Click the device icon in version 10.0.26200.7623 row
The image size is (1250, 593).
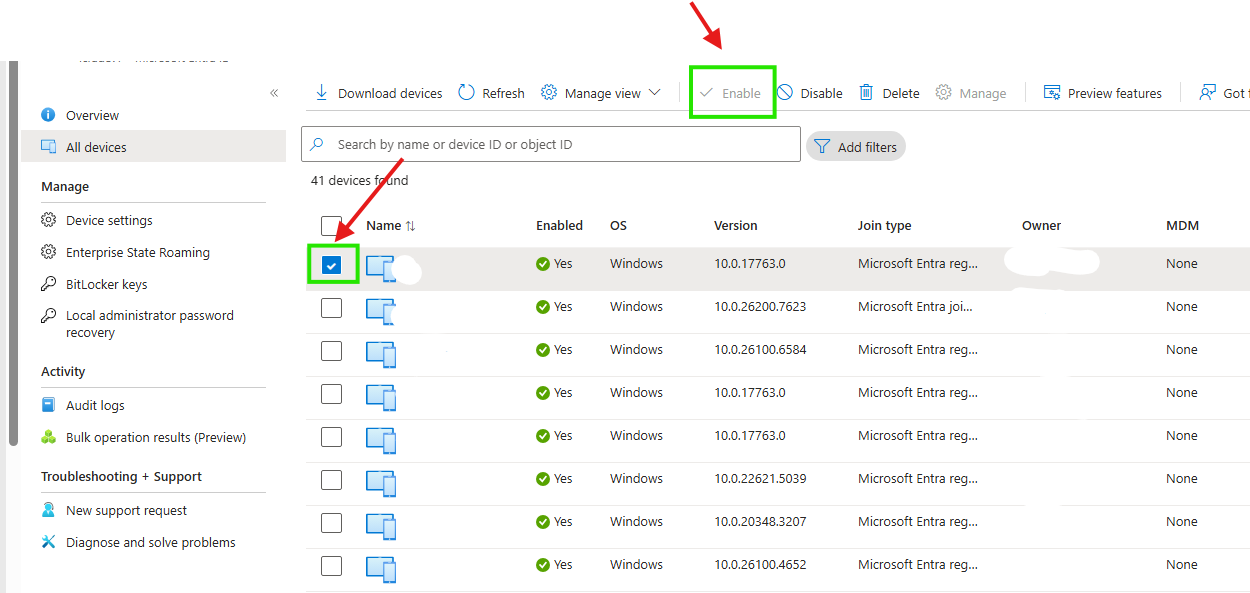pos(381,311)
